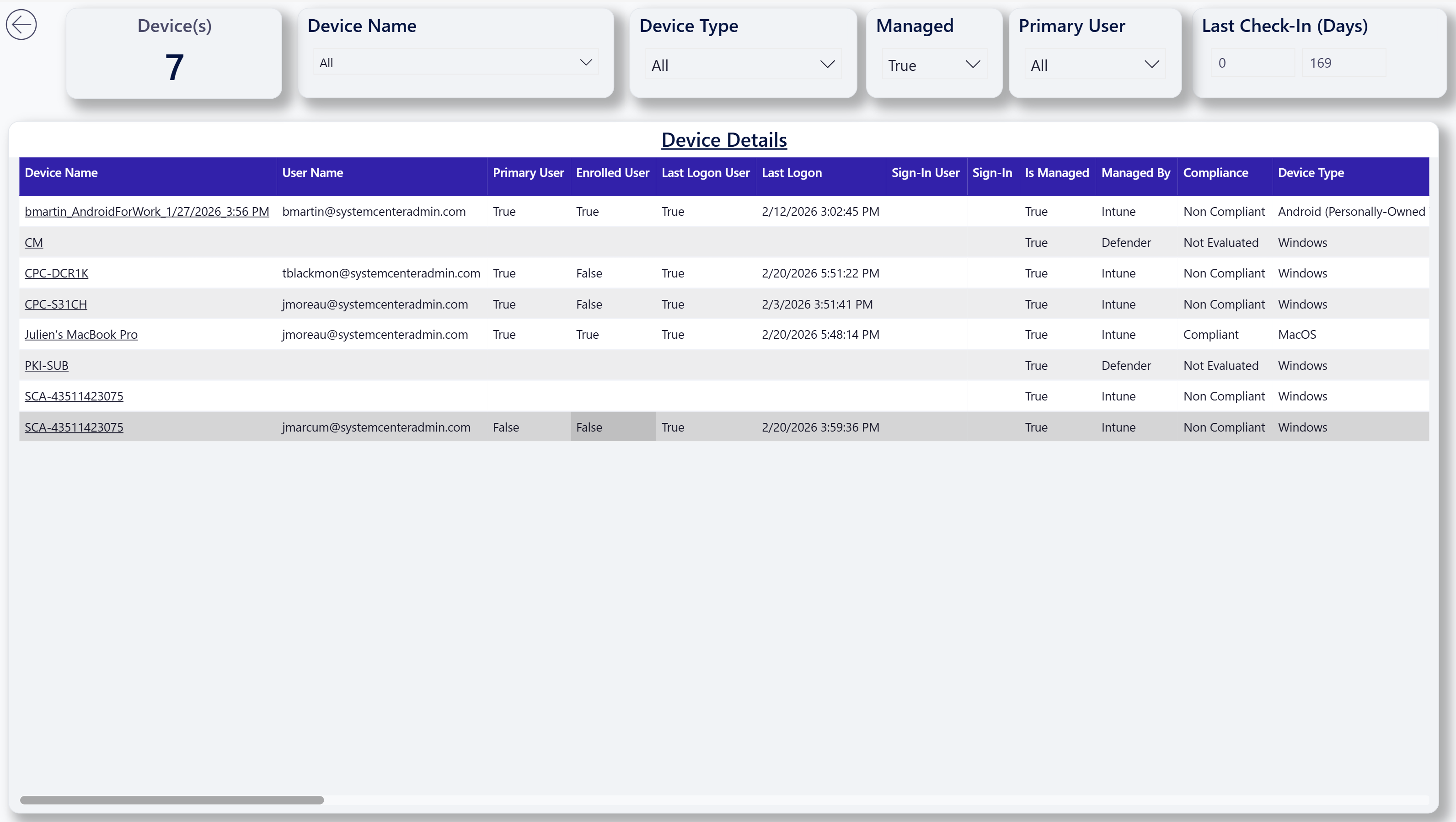The image size is (1456, 822).
Task: Click the minimum check-in days field
Action: pos(1253,63)
